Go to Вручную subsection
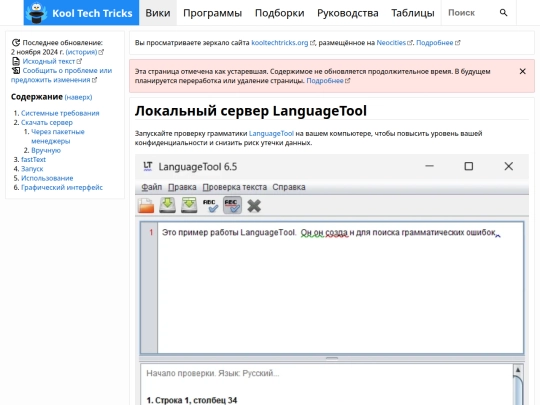The width and height of the screenshot is (540, 405). 46,150
